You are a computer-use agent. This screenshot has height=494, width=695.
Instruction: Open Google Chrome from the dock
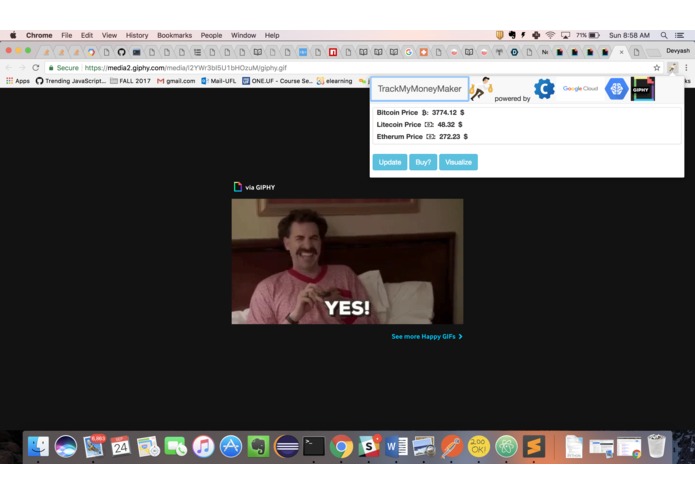[341, 446]
